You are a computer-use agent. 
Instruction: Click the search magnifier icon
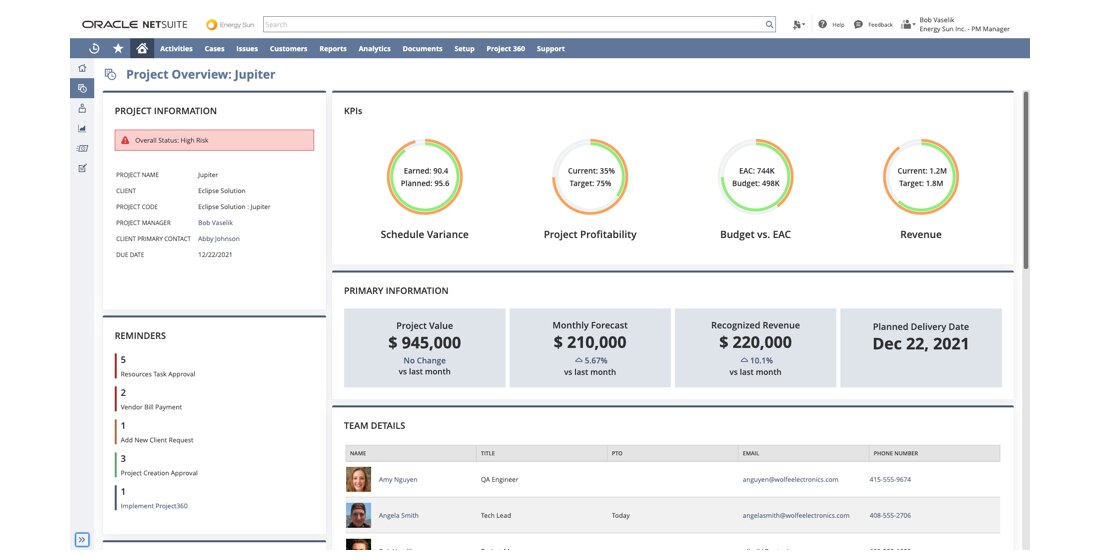(x=769, y=24)
